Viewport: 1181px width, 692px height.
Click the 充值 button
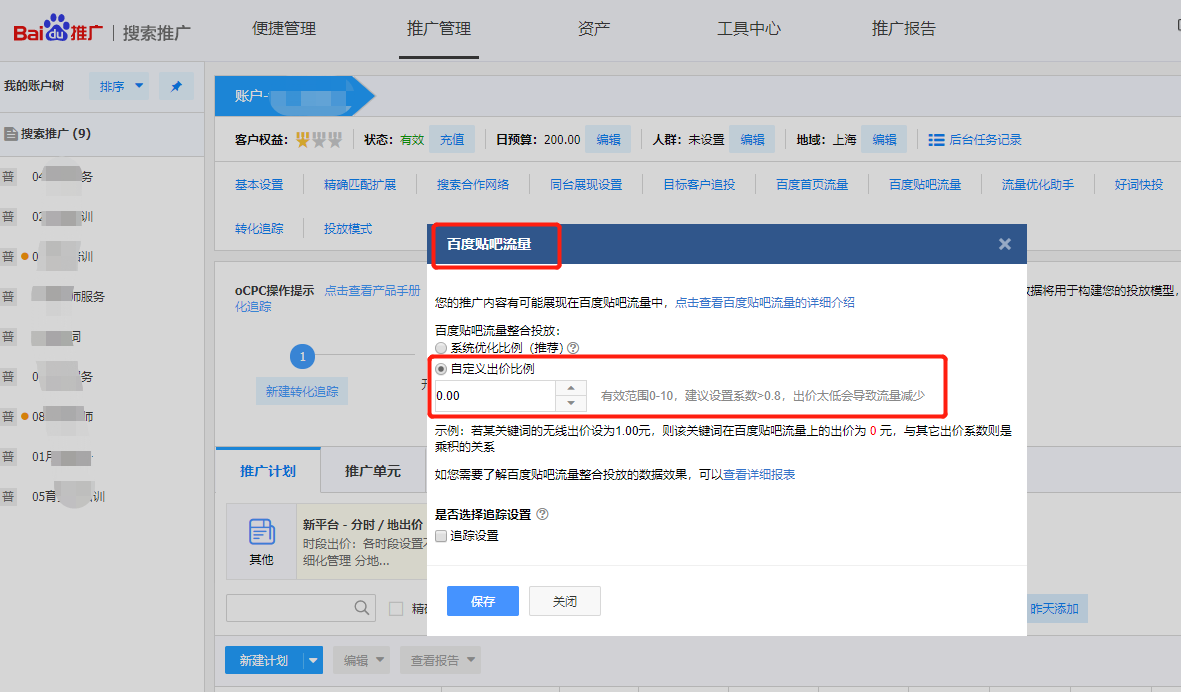click(x=452, y=139)
